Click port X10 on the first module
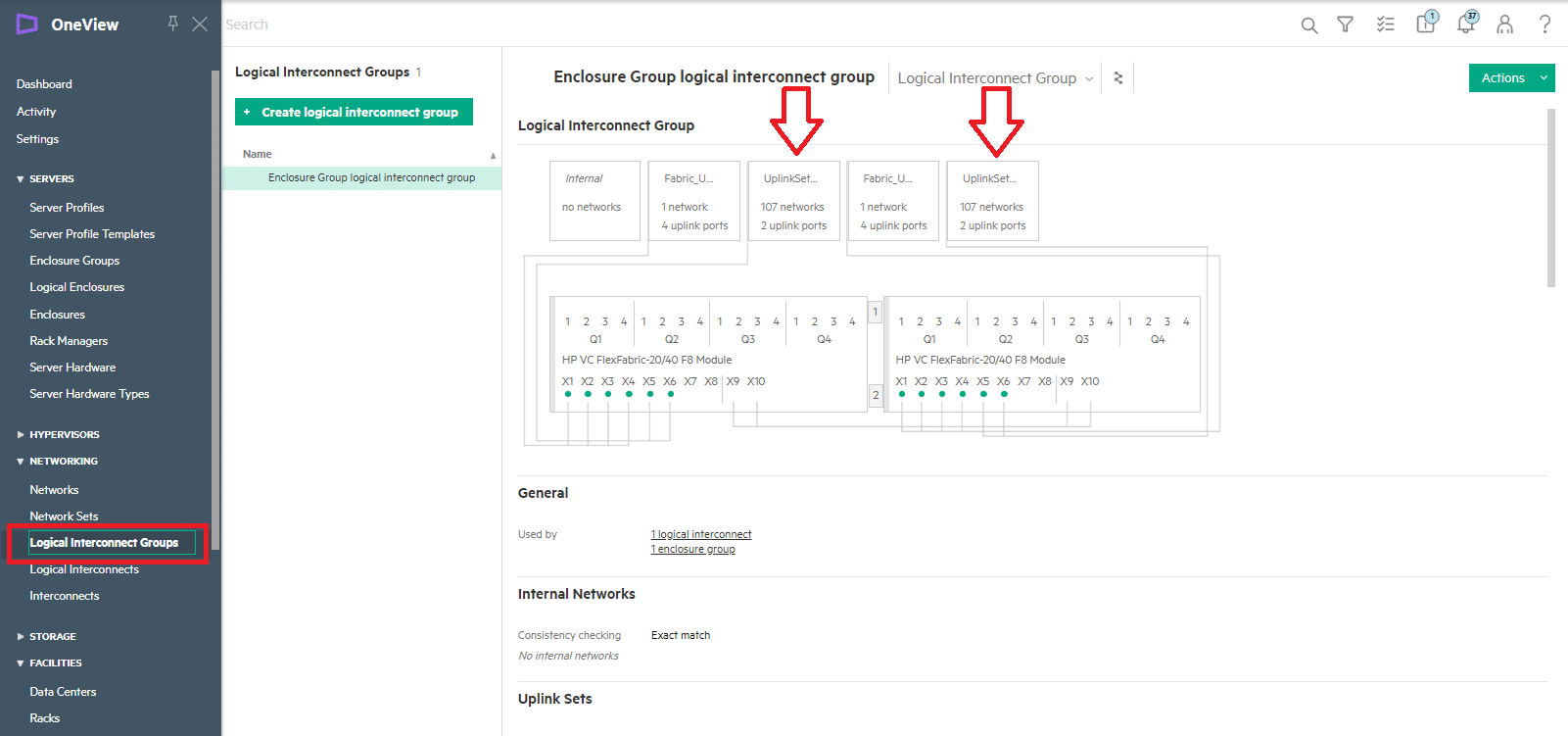Image resolution: width=1568 pixels, height=736 pixels. click(x=756, y=381)
